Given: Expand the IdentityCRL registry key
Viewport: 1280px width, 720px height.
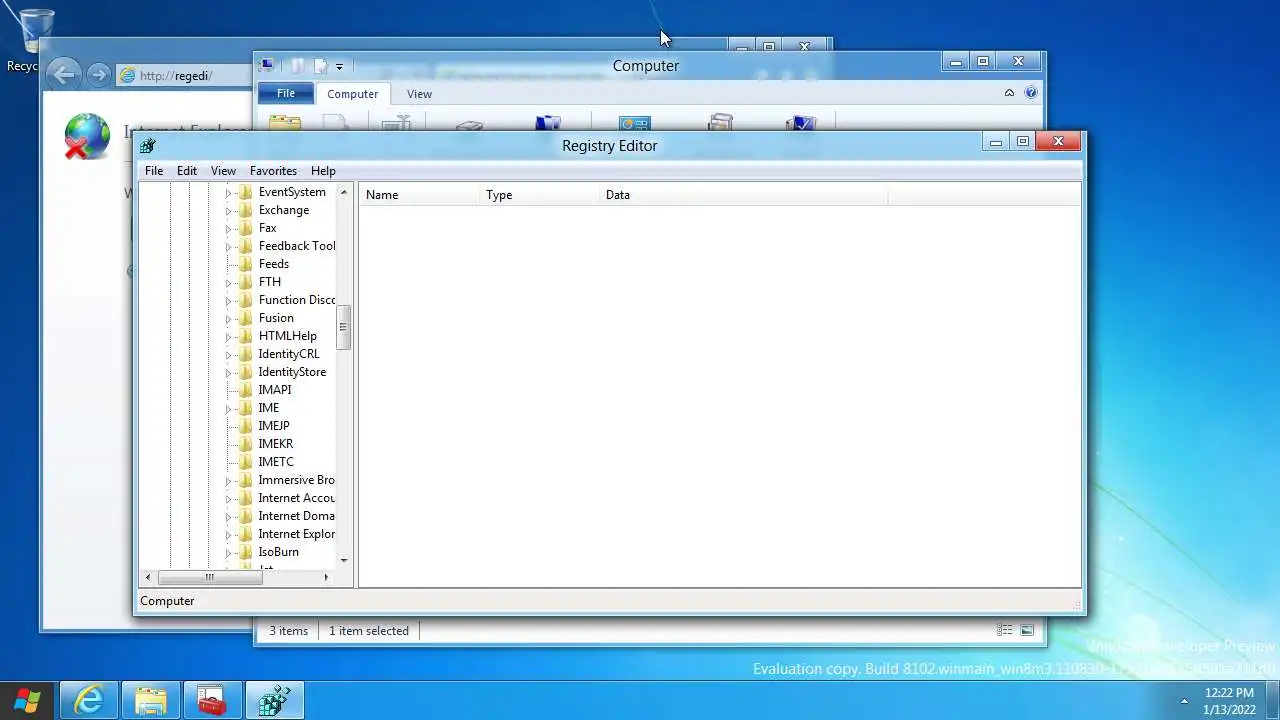Looking at the screenshot, I should pos(228,355).
